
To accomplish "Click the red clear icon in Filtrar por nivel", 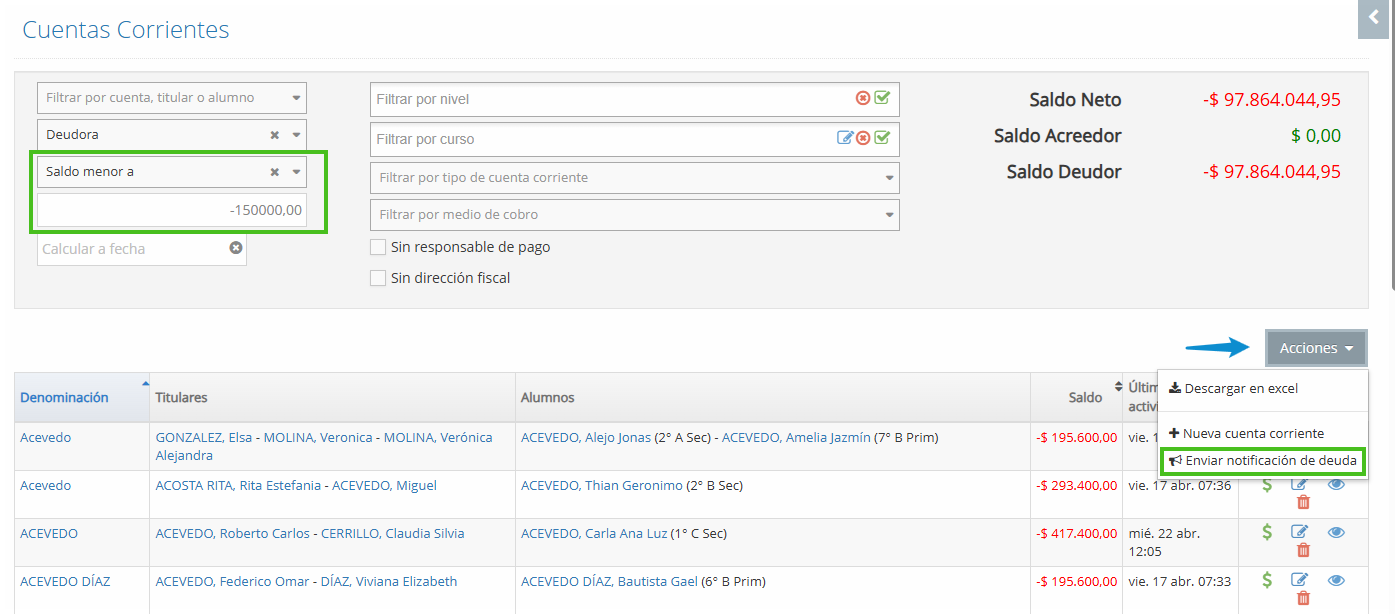I will 863,98.
